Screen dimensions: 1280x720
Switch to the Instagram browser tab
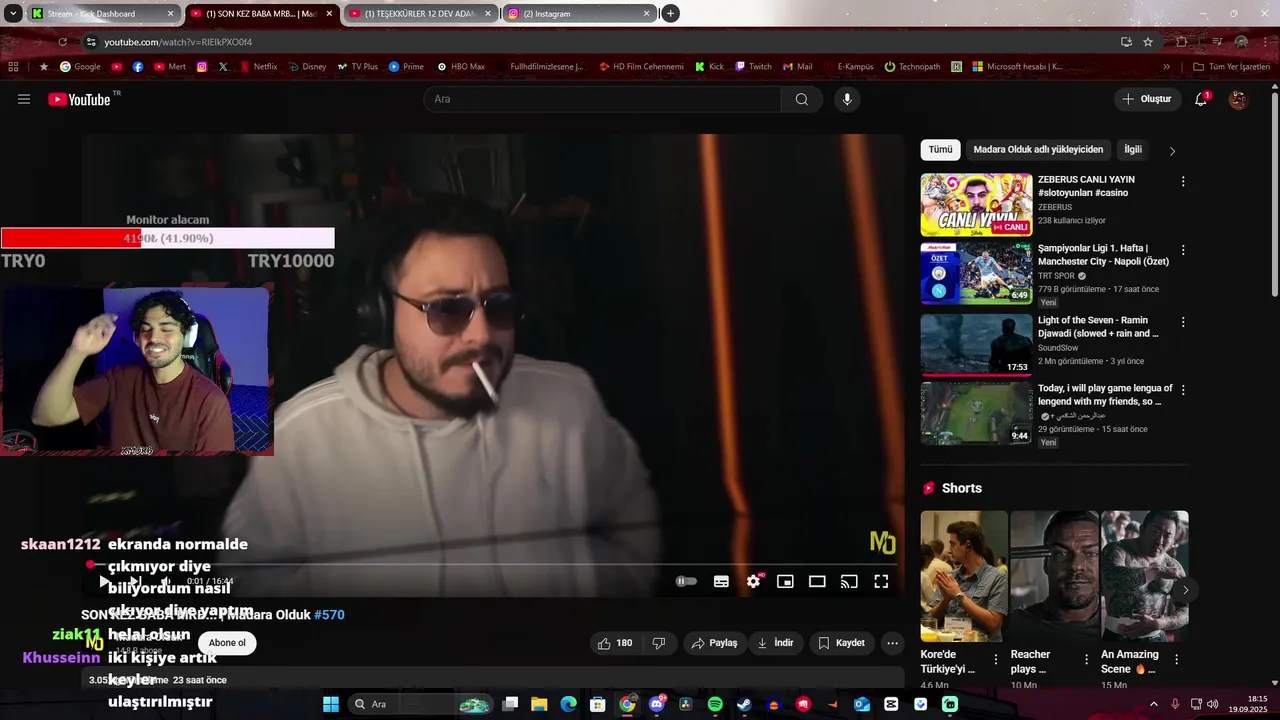click(x=580, y=14)
